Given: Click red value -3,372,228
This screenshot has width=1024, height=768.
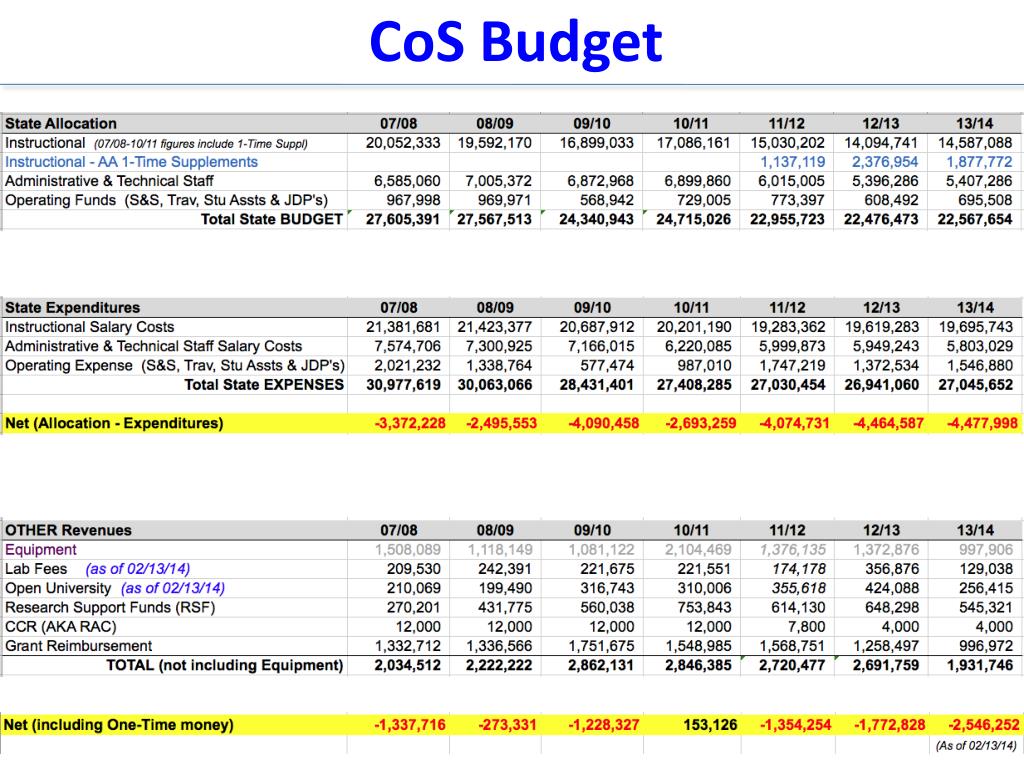Looking at the screenshot, I should pos(409,423).
